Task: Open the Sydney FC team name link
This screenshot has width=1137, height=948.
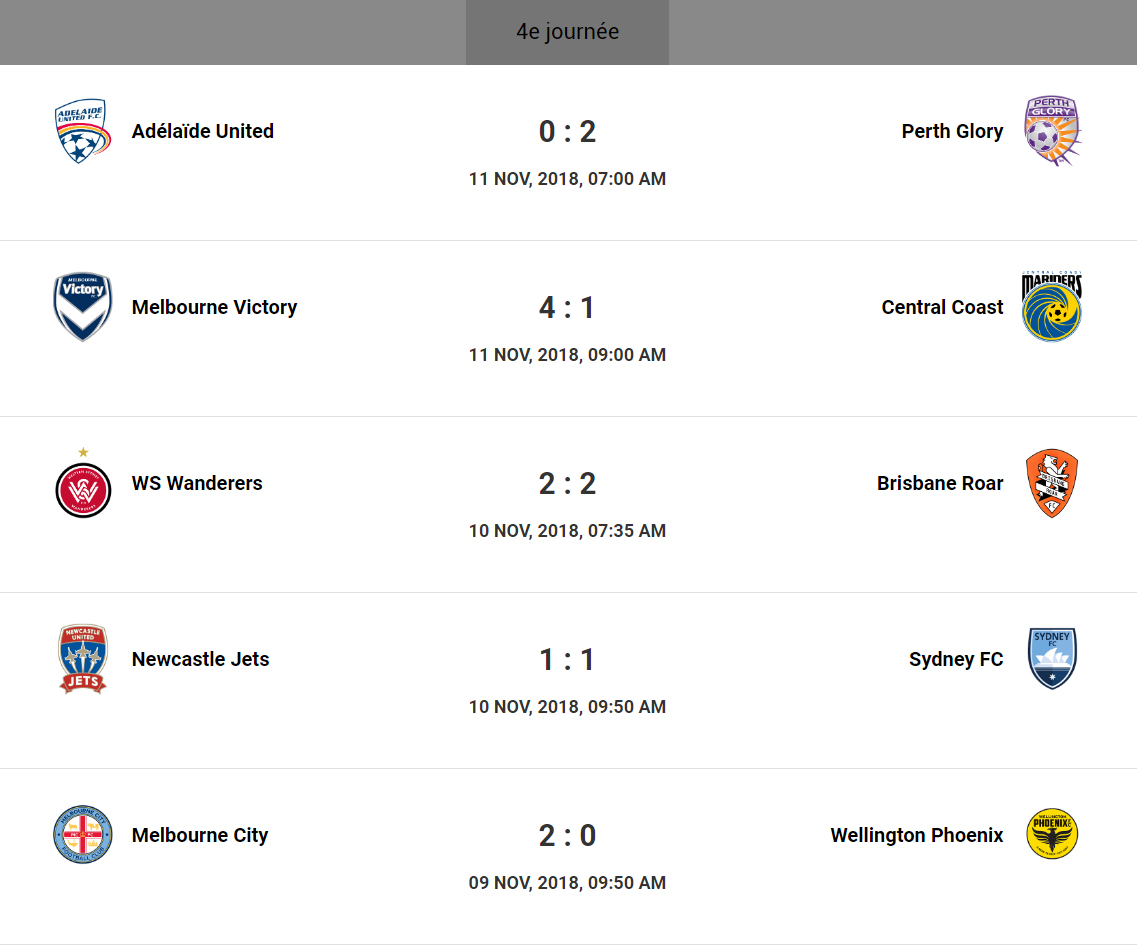Action: (955, 659)
